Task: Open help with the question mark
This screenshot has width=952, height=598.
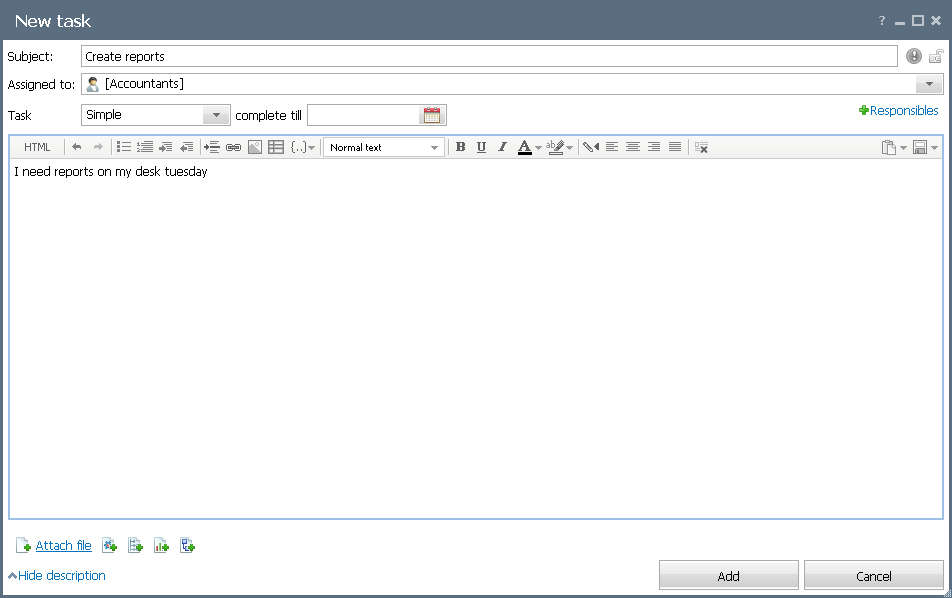Action: 882,21
